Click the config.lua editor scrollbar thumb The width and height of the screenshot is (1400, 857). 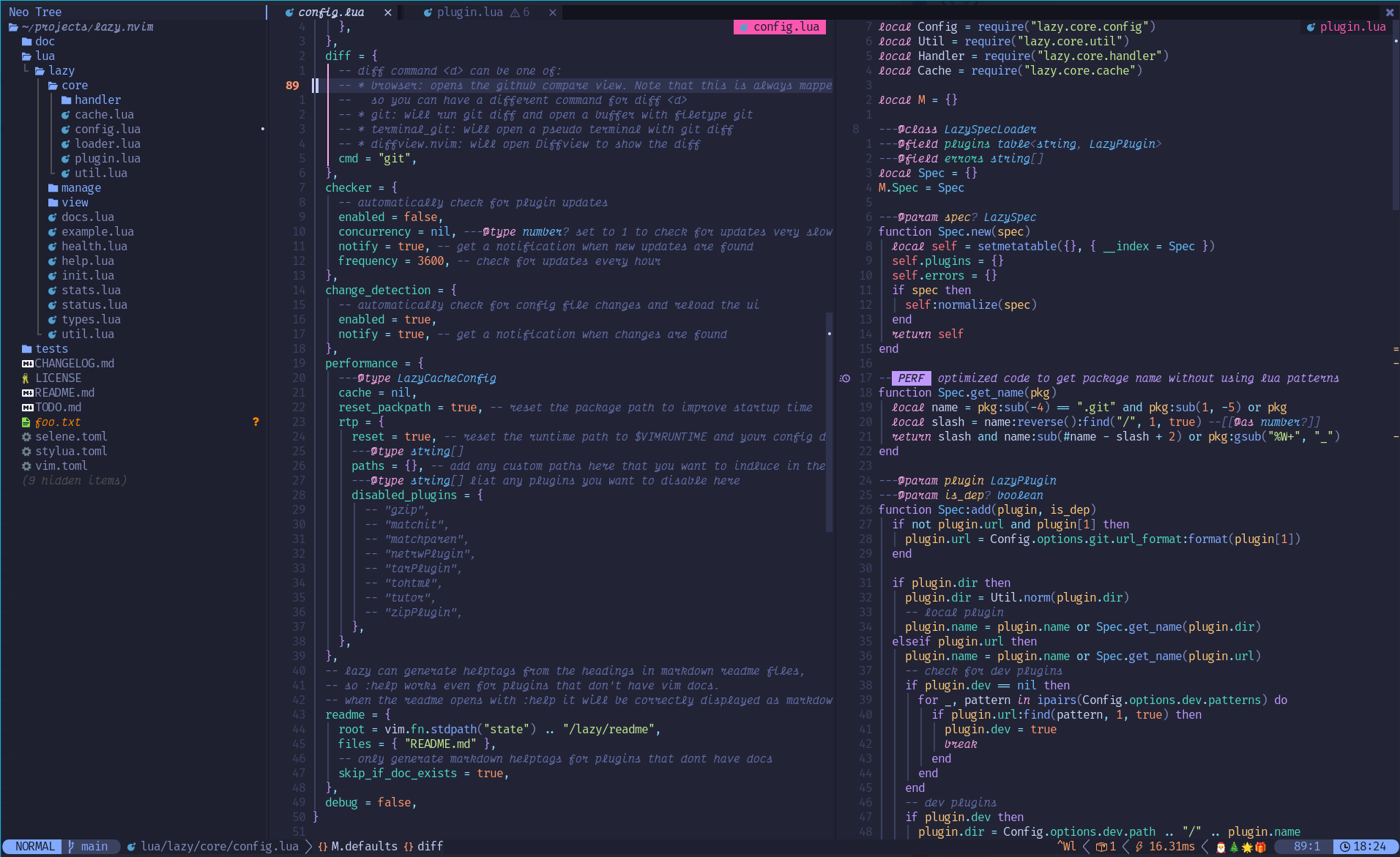pyautogui.click(x=829, y=422)
